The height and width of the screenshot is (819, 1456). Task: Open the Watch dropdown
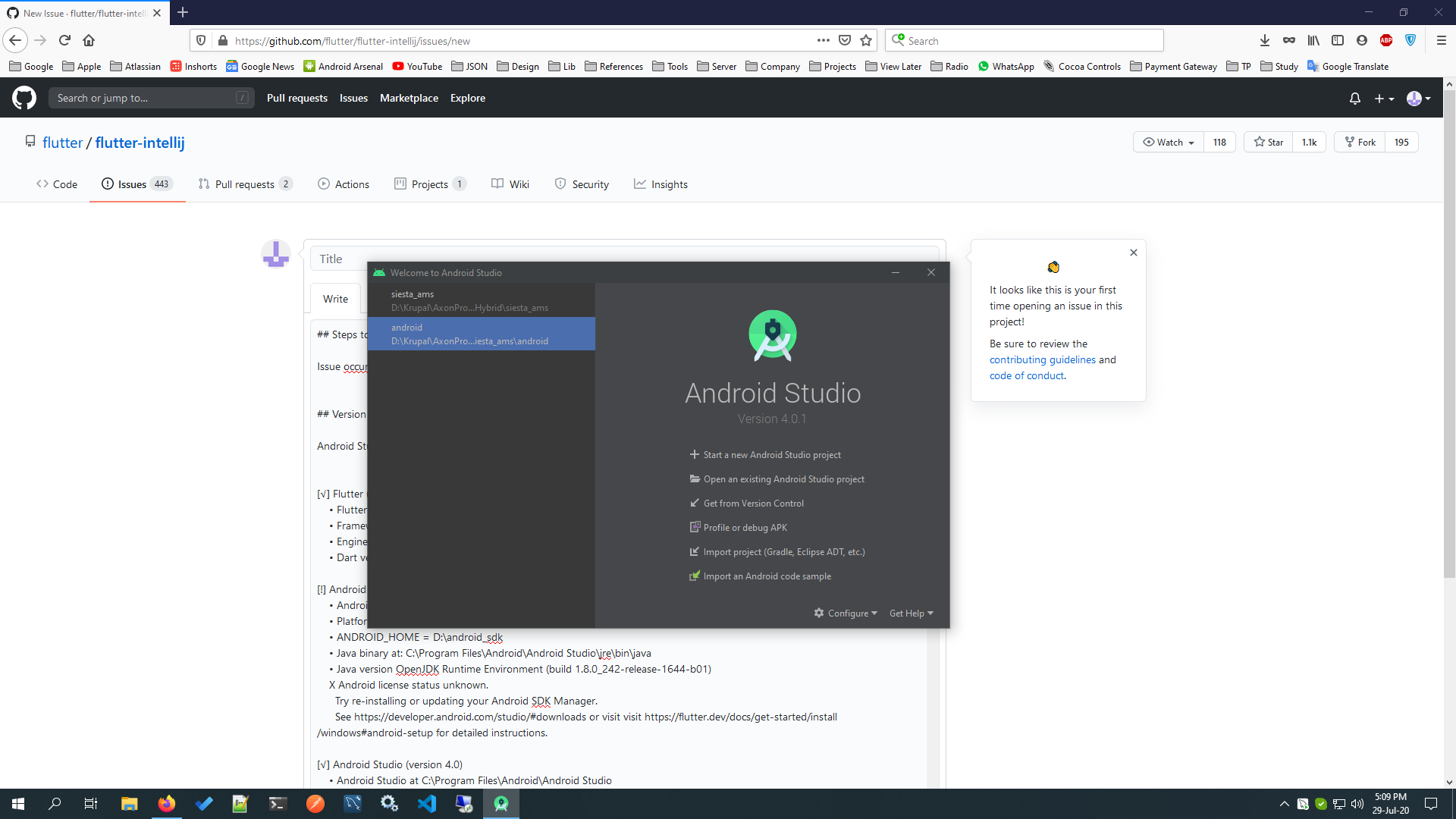tap(1168, 142)
